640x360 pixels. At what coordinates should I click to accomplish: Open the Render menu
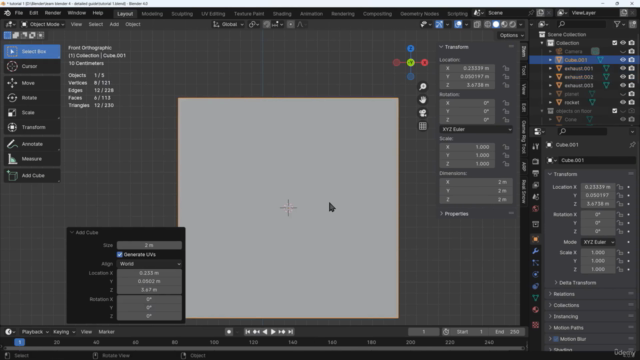(x=53, y=13)
